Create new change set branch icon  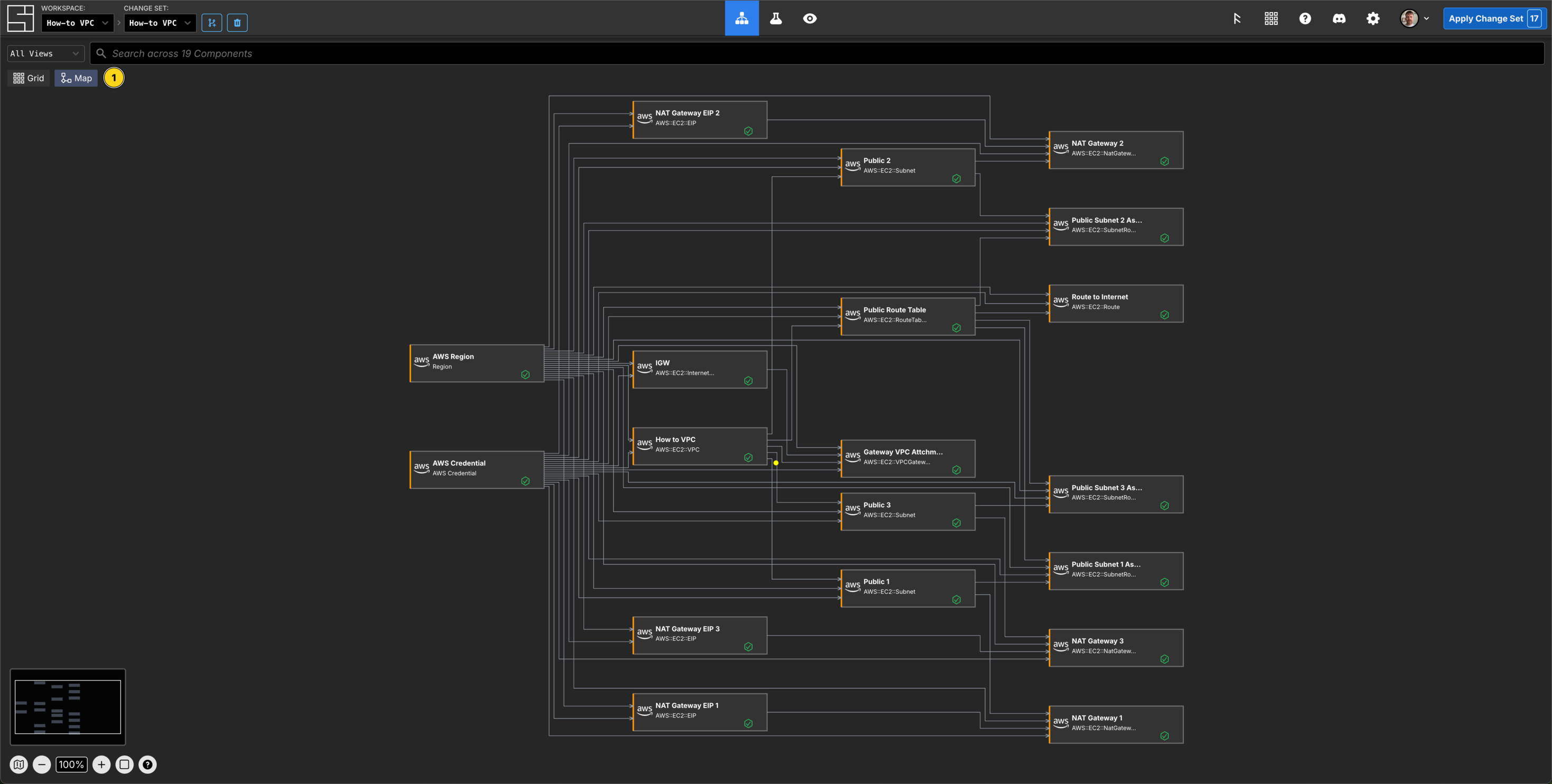[211, 23]
